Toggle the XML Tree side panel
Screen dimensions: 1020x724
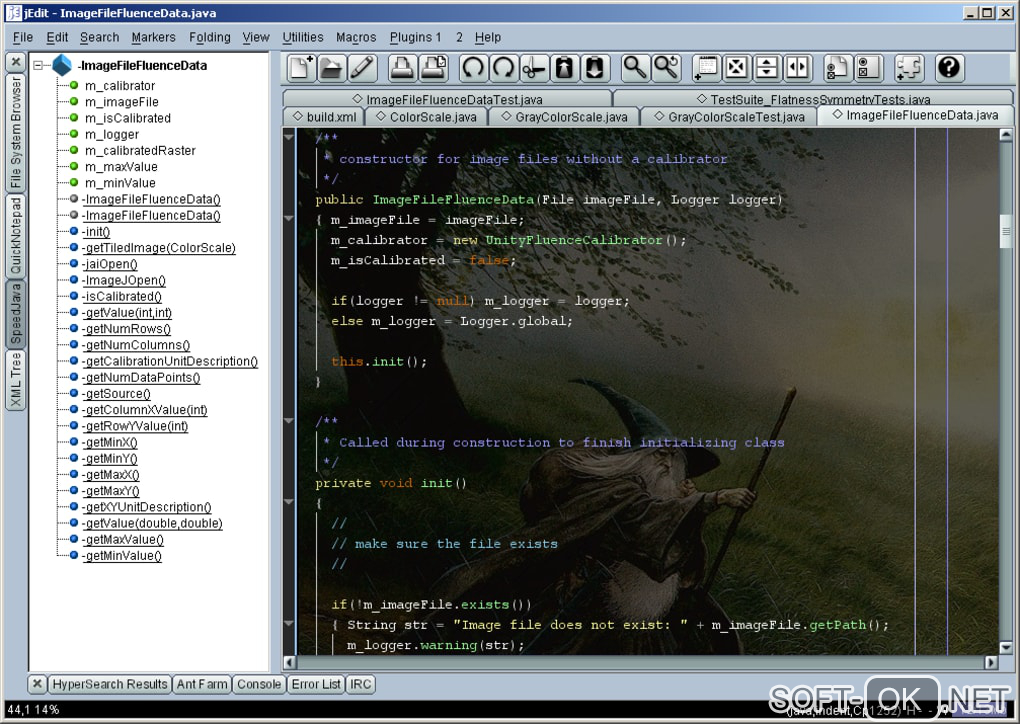[15, 380]
